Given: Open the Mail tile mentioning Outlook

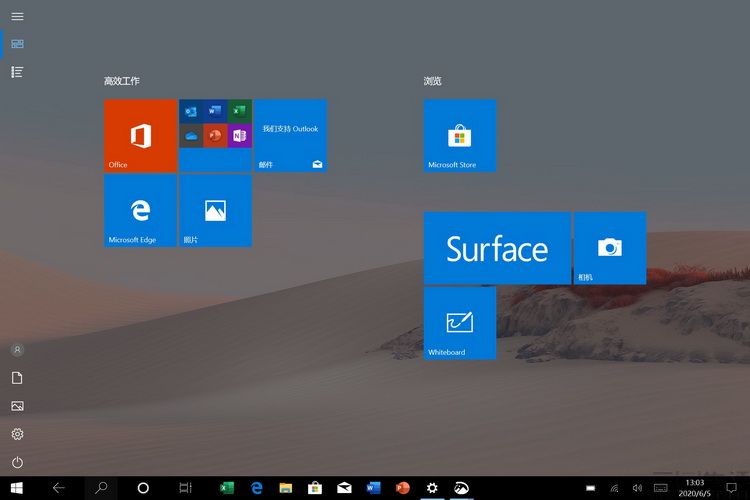Looking at the screenshot, I should [290, 135].
